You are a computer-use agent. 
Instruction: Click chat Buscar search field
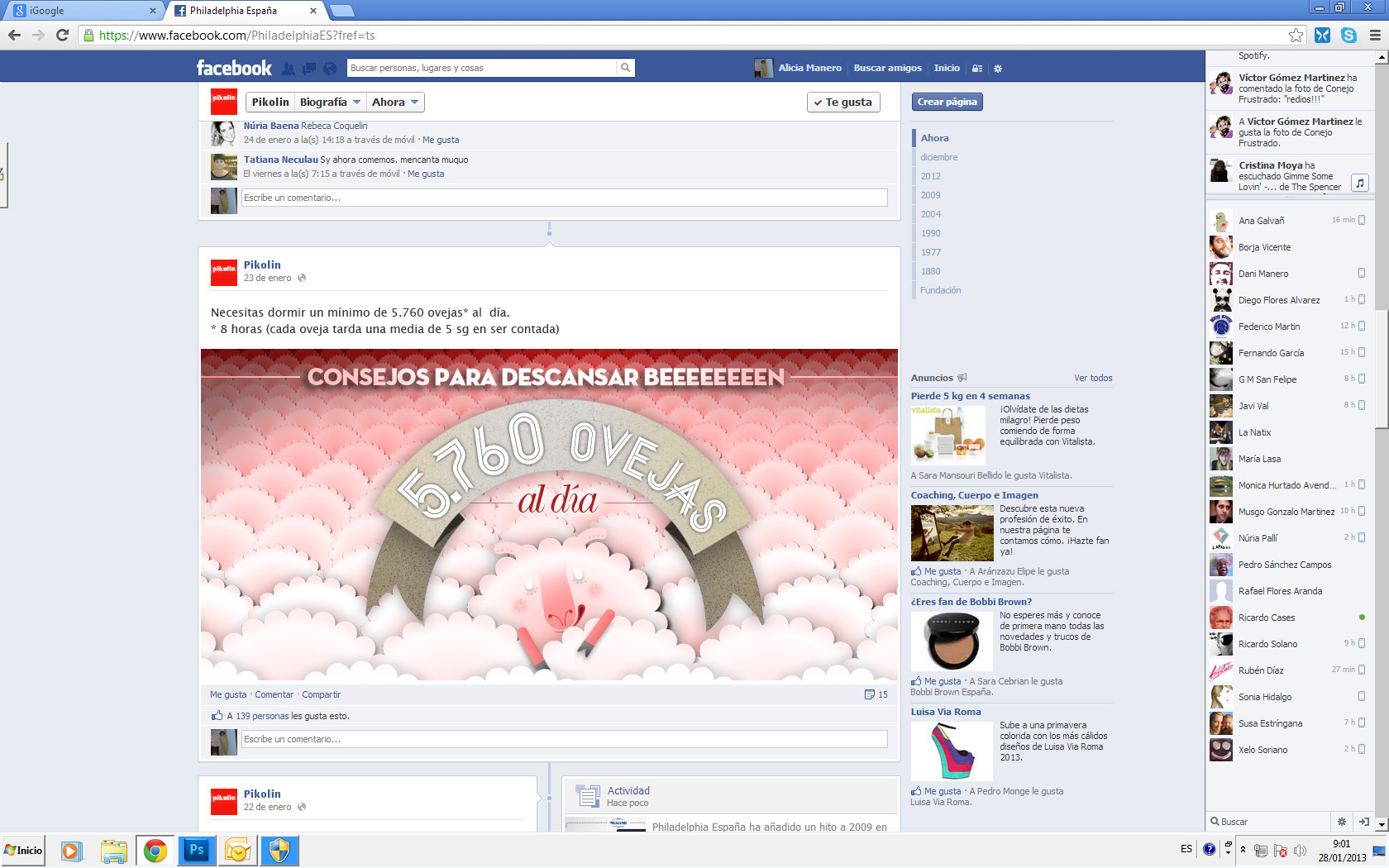tap(1269, 822)
